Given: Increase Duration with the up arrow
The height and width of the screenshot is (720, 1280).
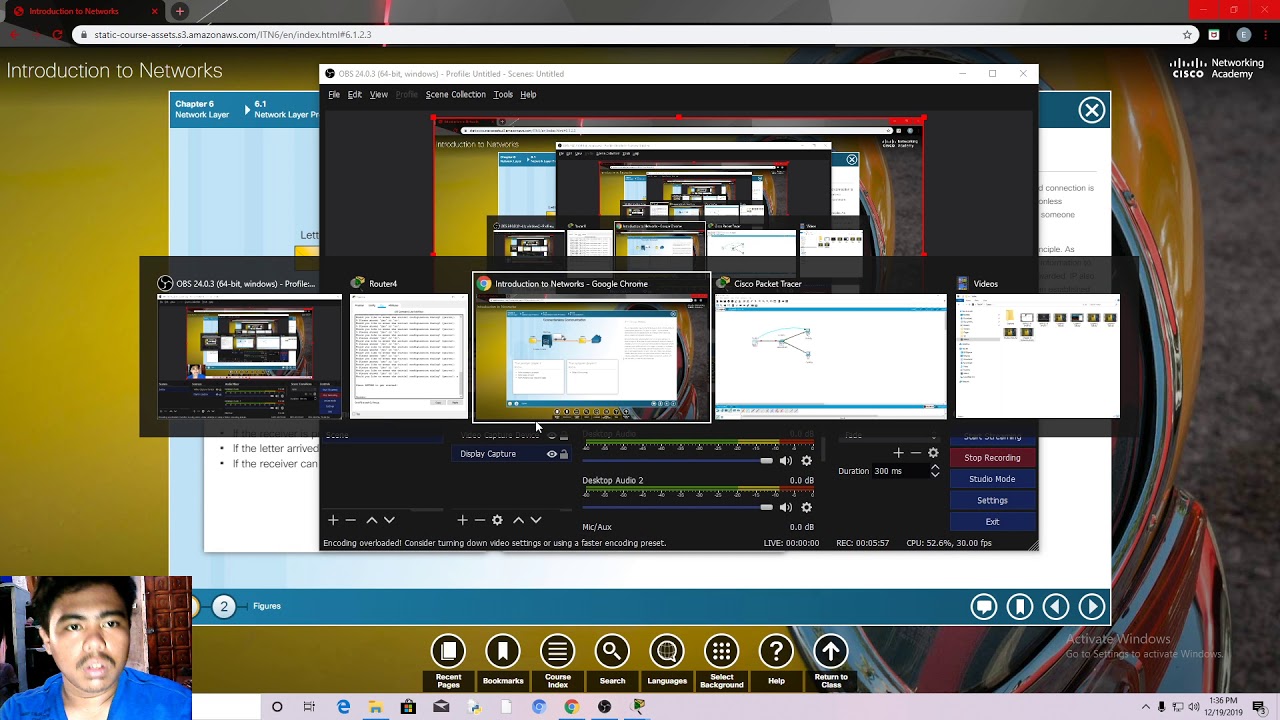Looking at the screenshot, I should (935, 467).
